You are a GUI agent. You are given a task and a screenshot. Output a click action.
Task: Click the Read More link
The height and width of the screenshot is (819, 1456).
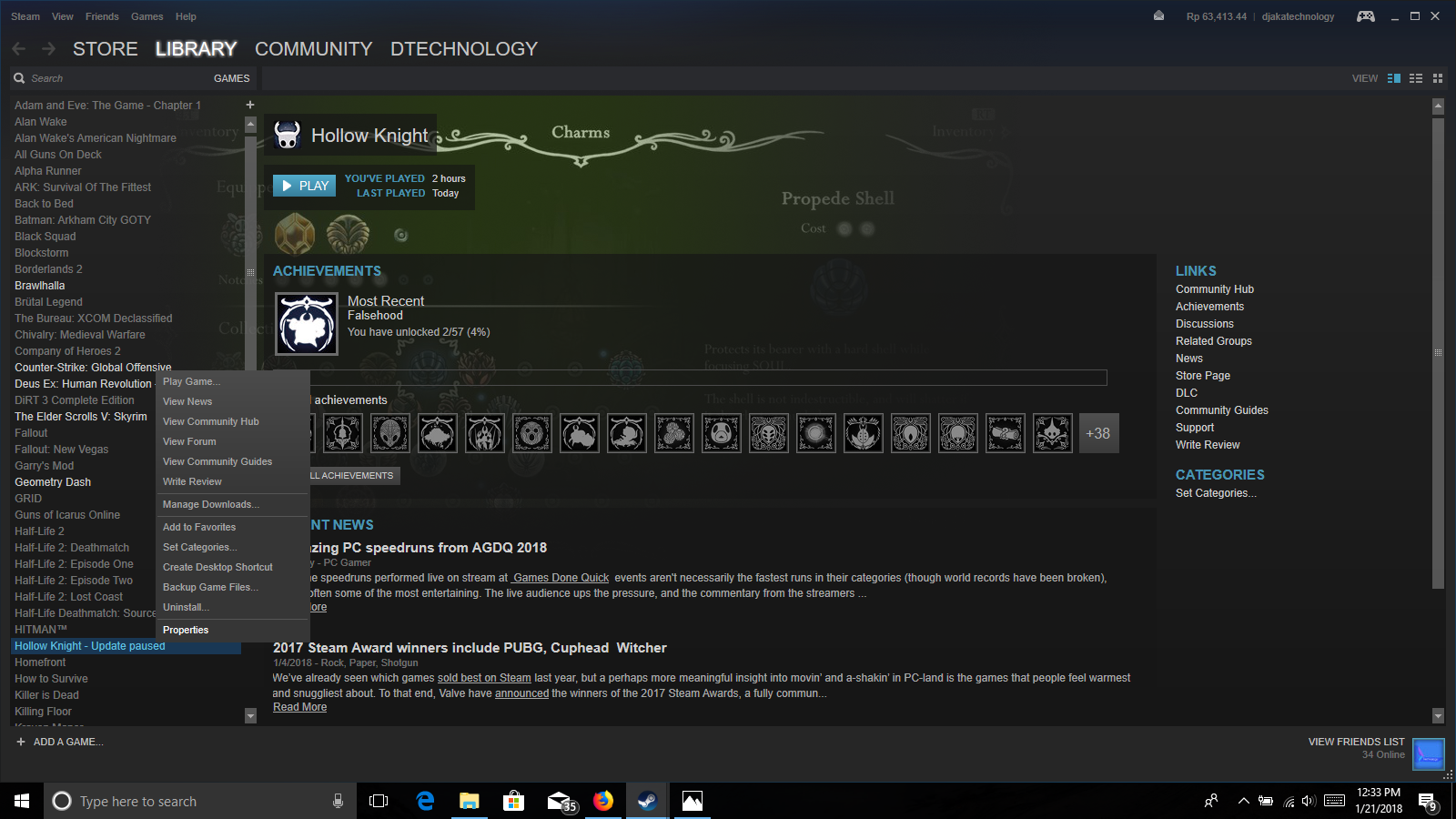tap(299, 707)
